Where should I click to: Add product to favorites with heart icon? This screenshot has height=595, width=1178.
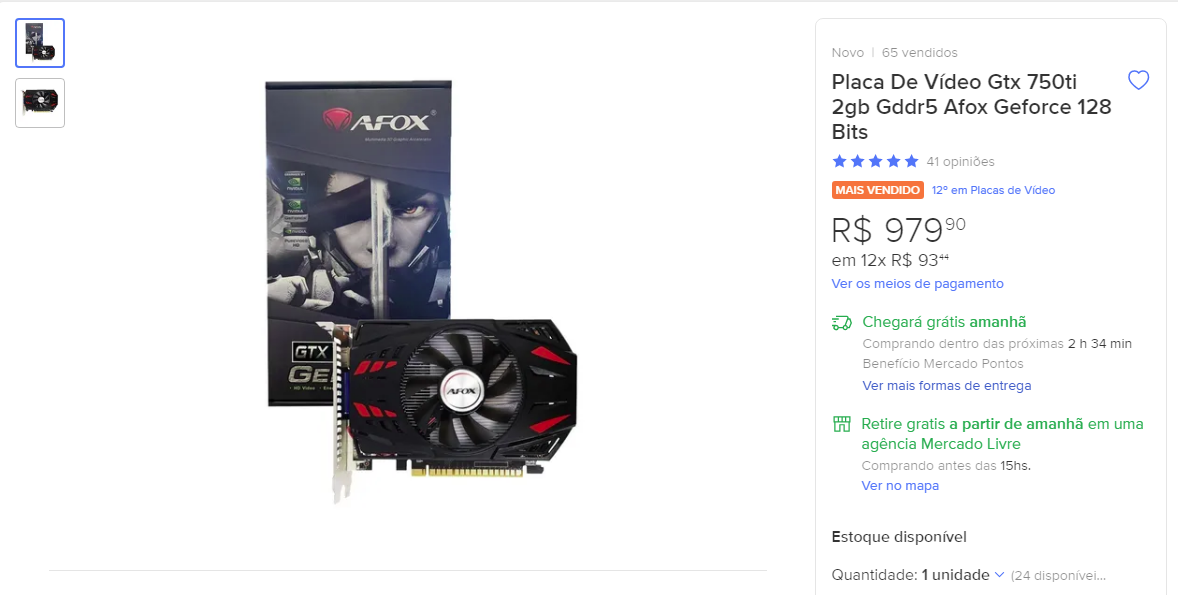(x=1138, y=80)
